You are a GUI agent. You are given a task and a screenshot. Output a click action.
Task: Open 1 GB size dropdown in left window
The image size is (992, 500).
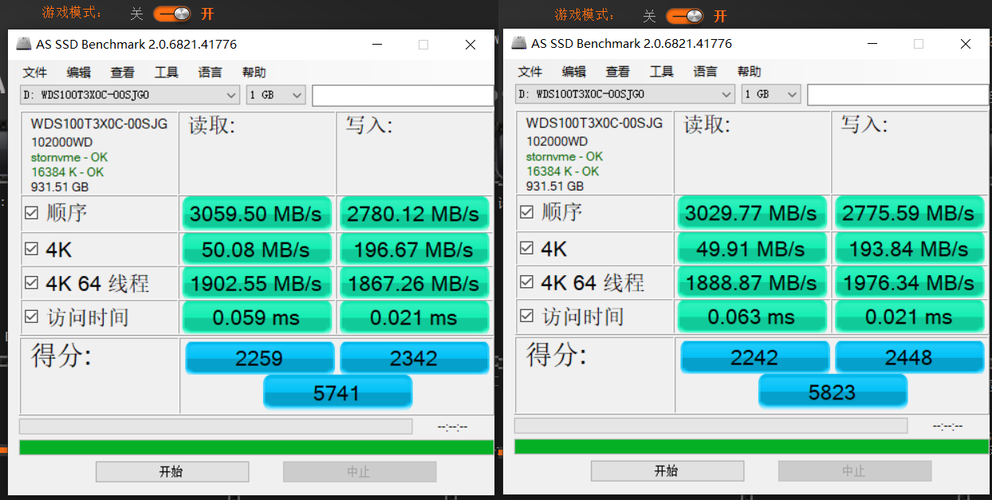[x=276, y=95]
